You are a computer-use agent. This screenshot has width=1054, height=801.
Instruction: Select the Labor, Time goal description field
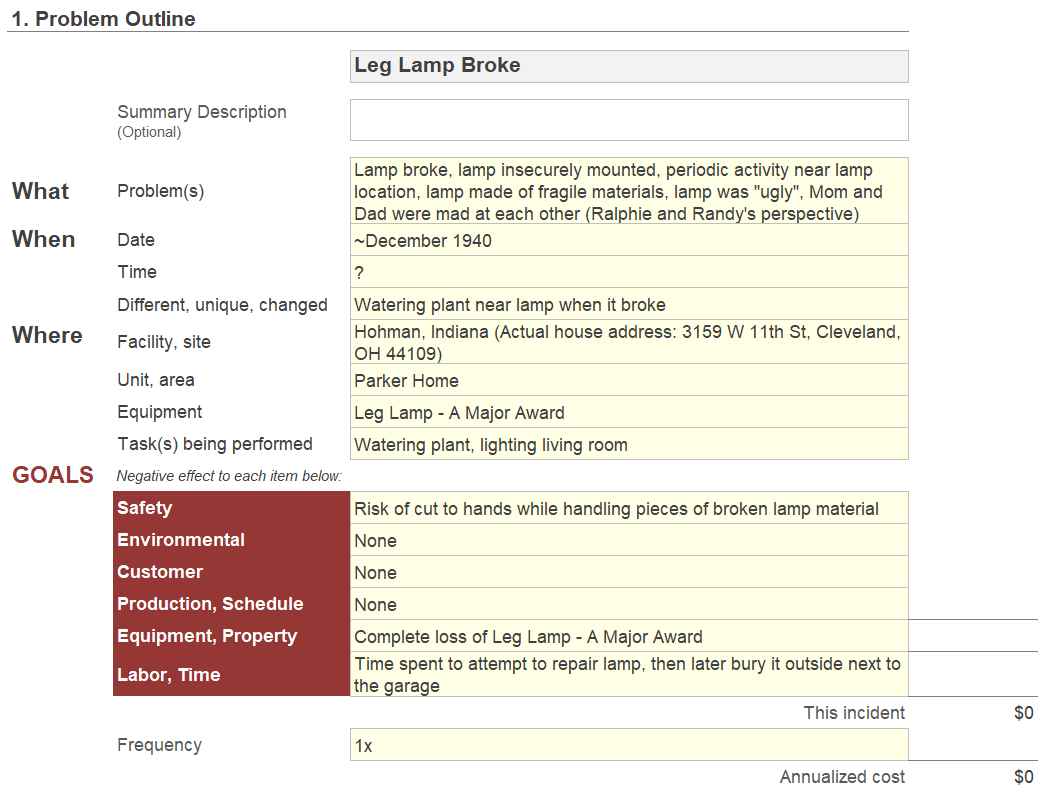[x=629, y=674]
